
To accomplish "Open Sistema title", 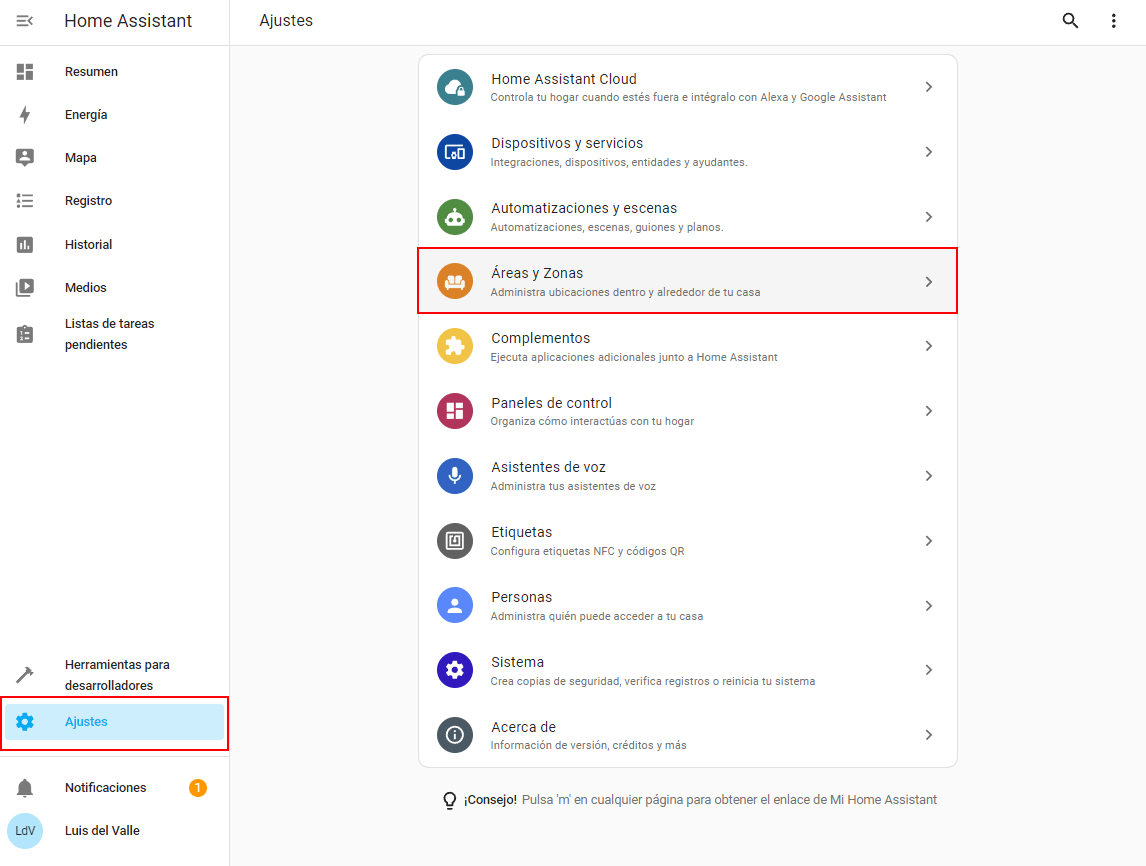I will (517, 662).
